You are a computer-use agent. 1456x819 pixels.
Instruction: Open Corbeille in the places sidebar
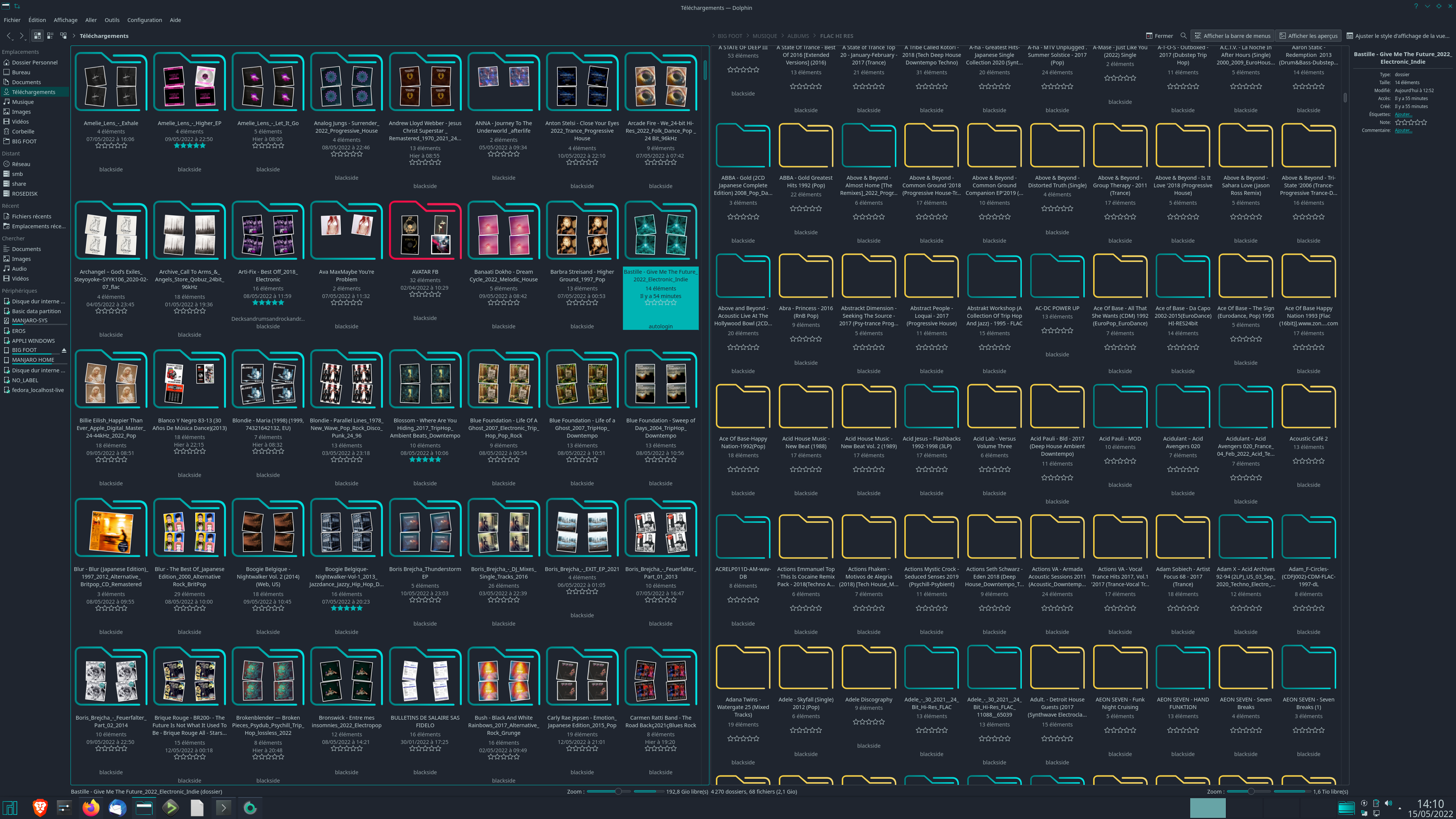click(x=23, y=132)
